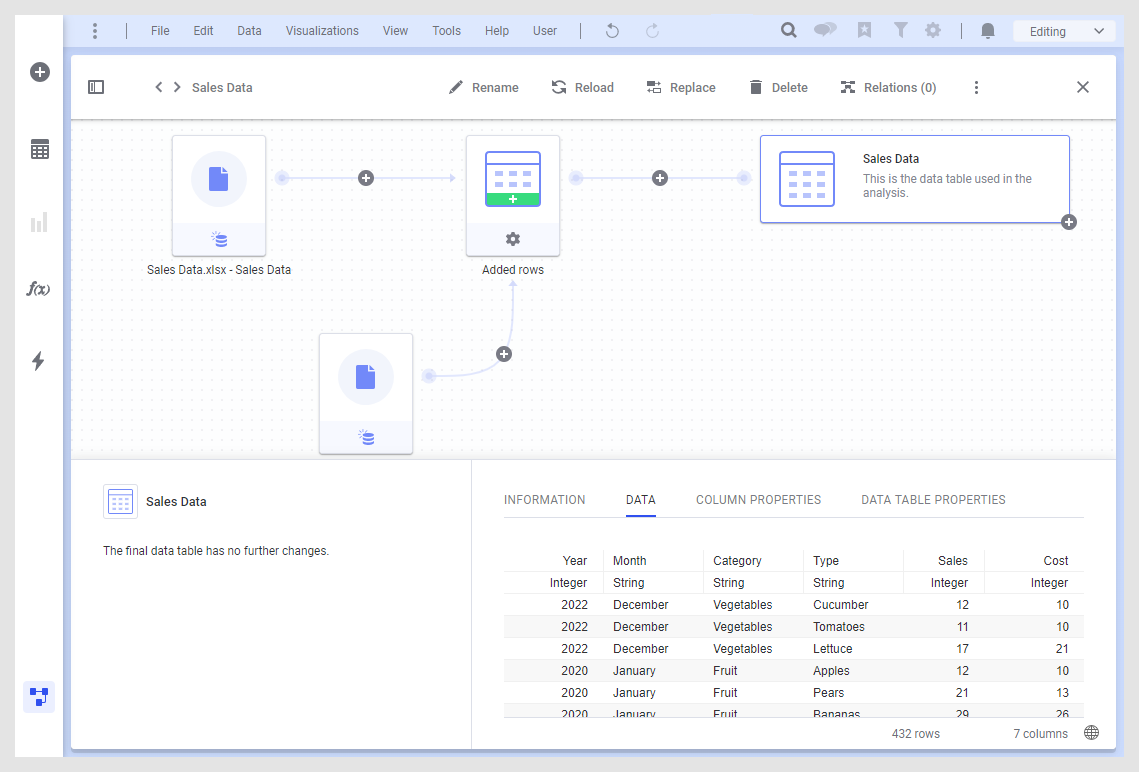Open the Visualizations menu
Screen dimensions: 1139x772
322,31
